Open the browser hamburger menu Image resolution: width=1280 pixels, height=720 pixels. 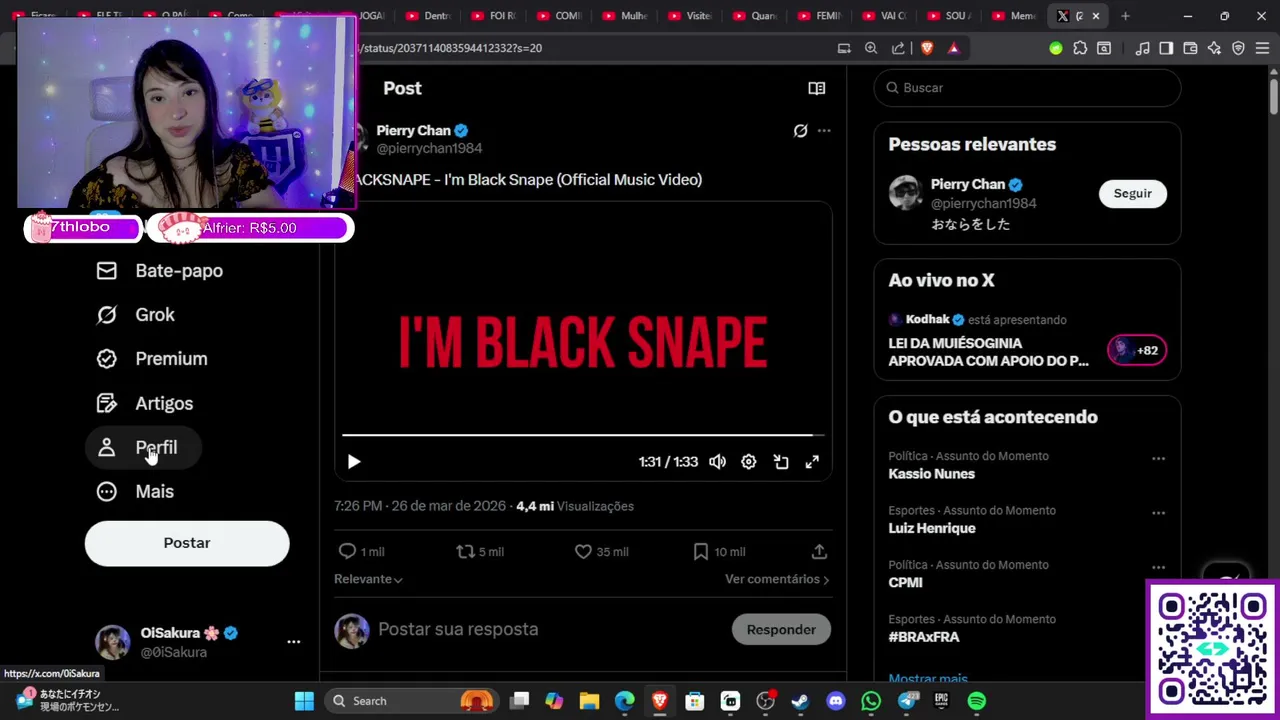(x=1262, y=48)
